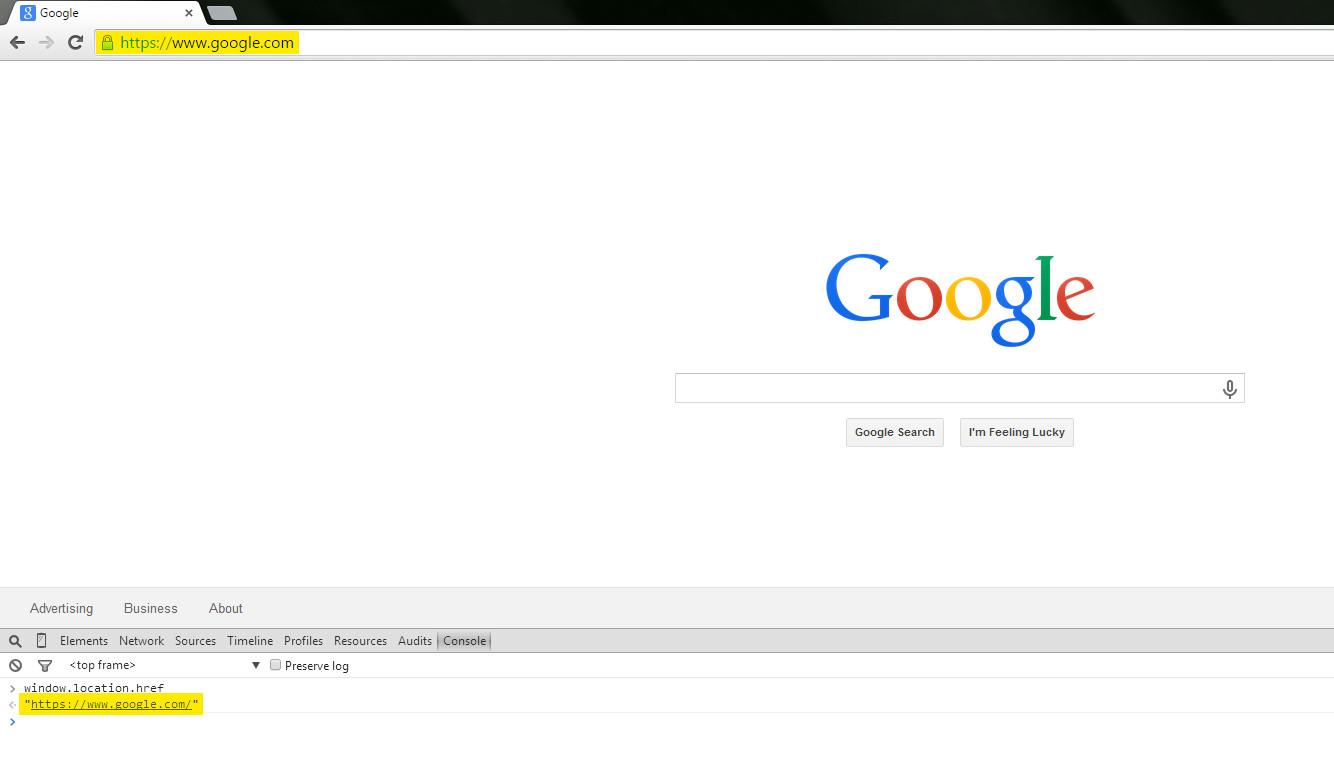1334x772 pixels.
Task: Open the Resources panel
Action: click(360, 641)
